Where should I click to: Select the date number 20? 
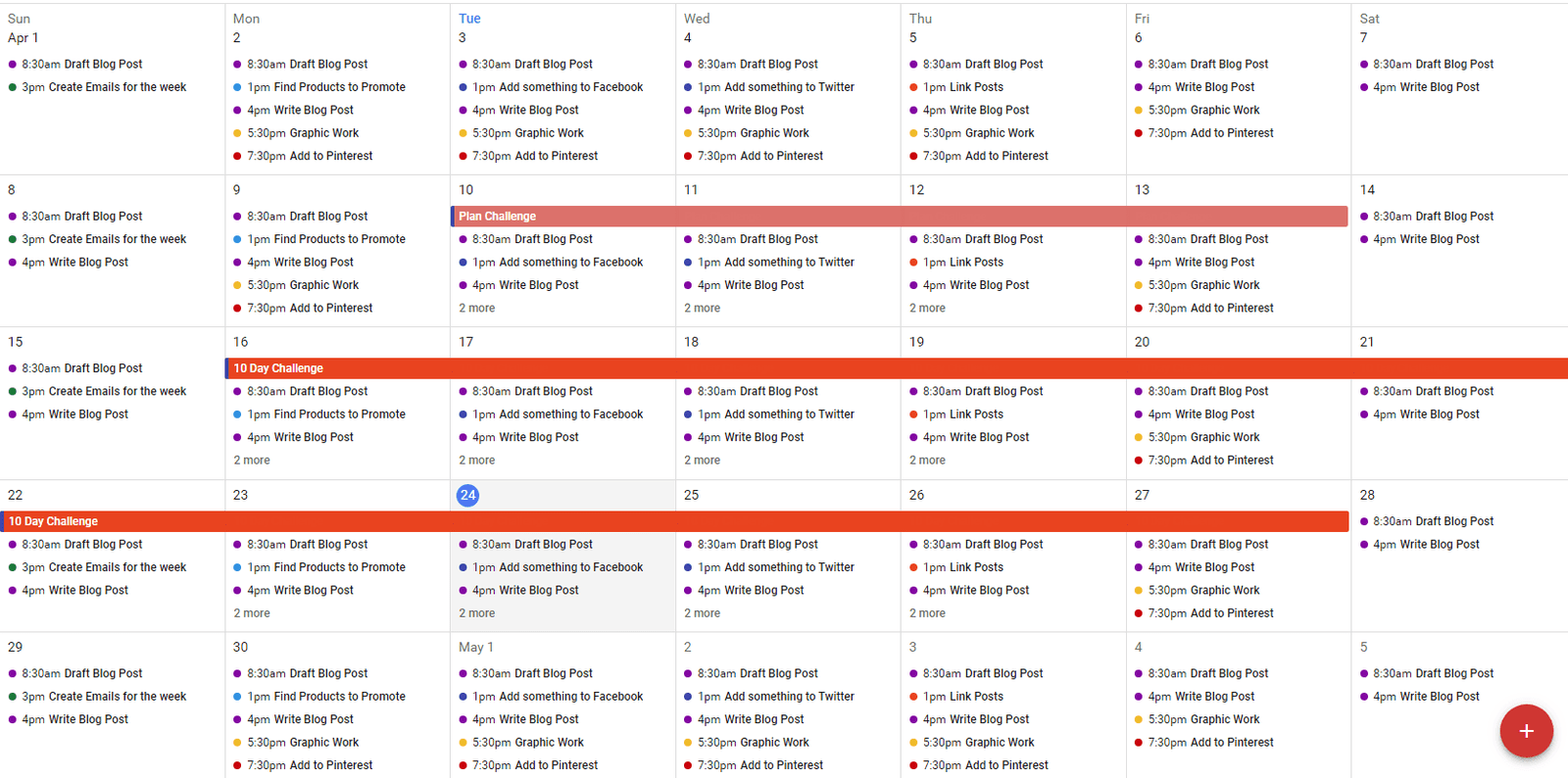[x=1142, y=342]
